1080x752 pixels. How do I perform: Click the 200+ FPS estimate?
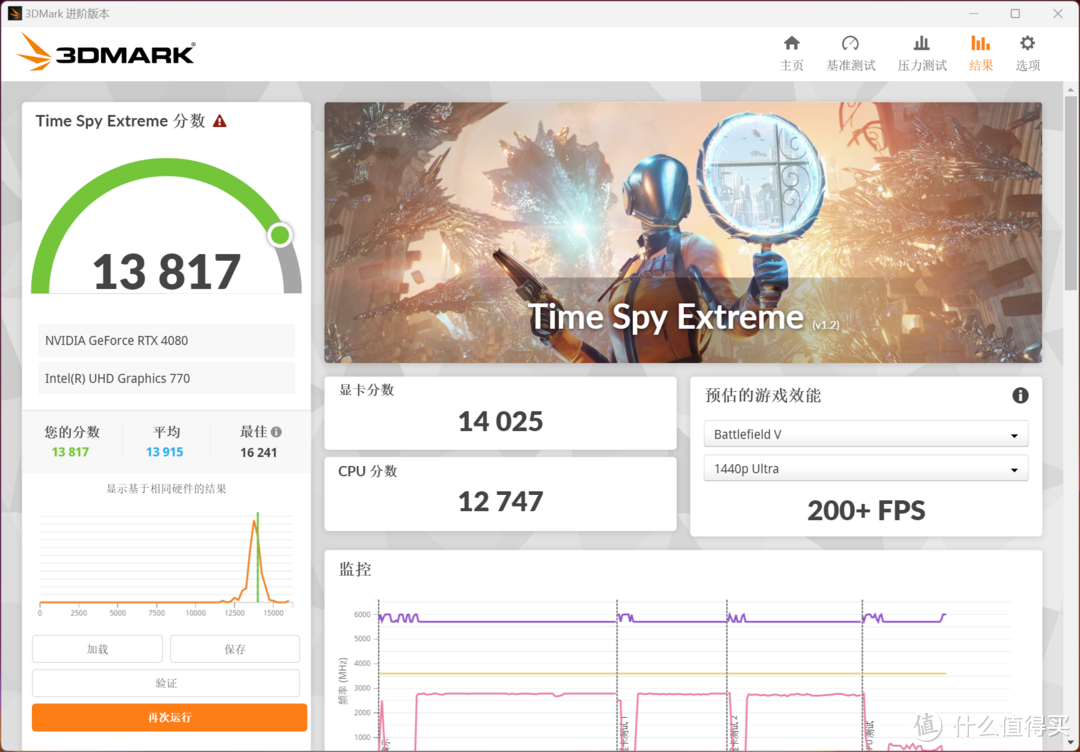866,511
